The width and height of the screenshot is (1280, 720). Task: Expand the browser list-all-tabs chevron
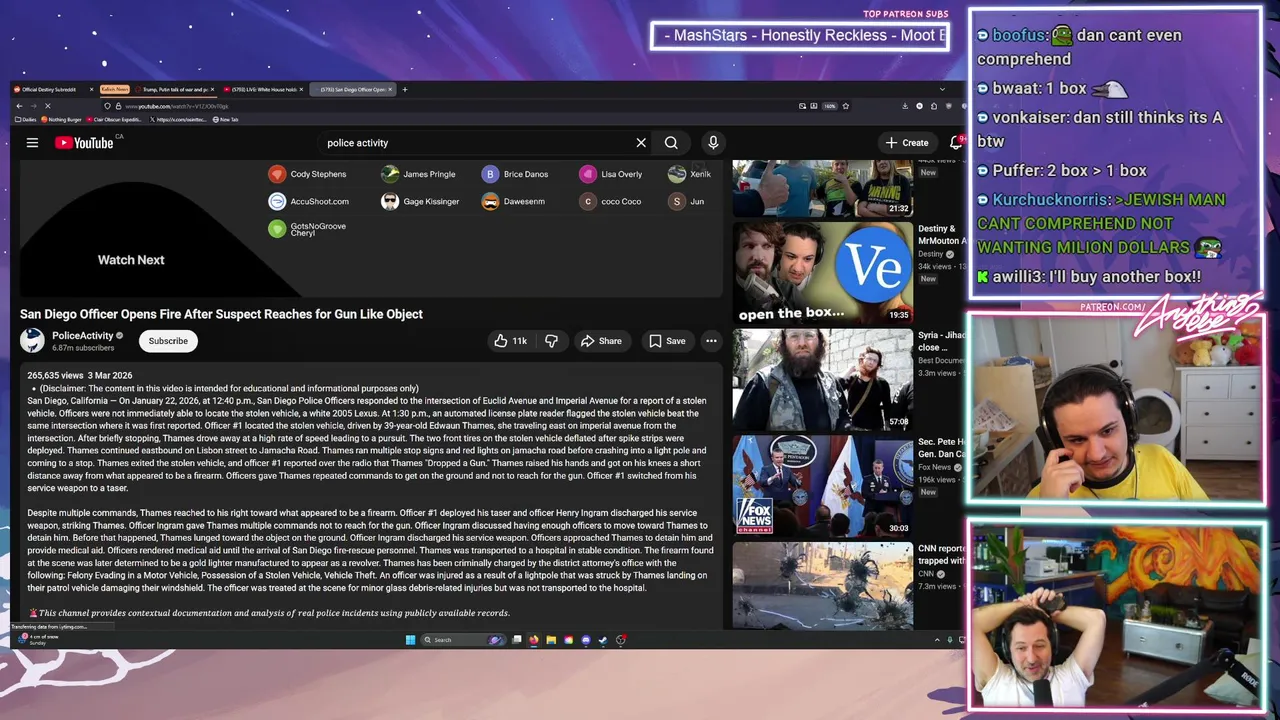[942, 89]
